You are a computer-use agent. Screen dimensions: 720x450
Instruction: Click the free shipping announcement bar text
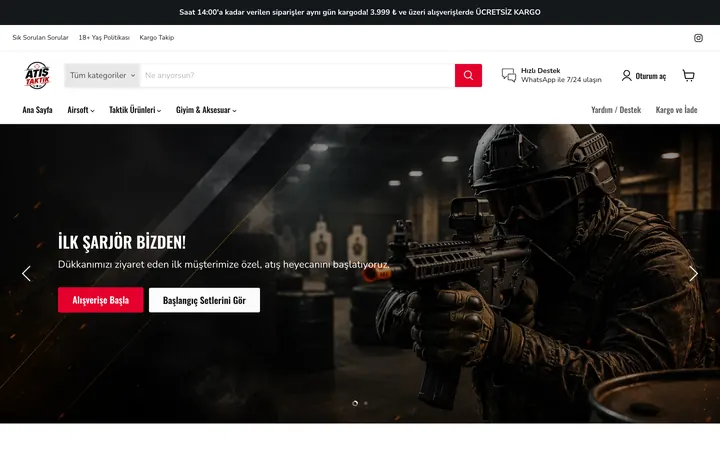point(360,12)
